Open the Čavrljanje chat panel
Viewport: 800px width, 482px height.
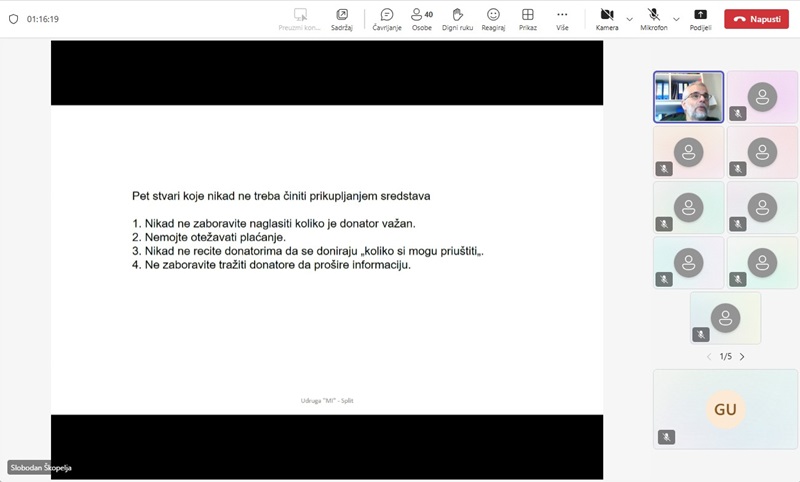coord(387,19)
